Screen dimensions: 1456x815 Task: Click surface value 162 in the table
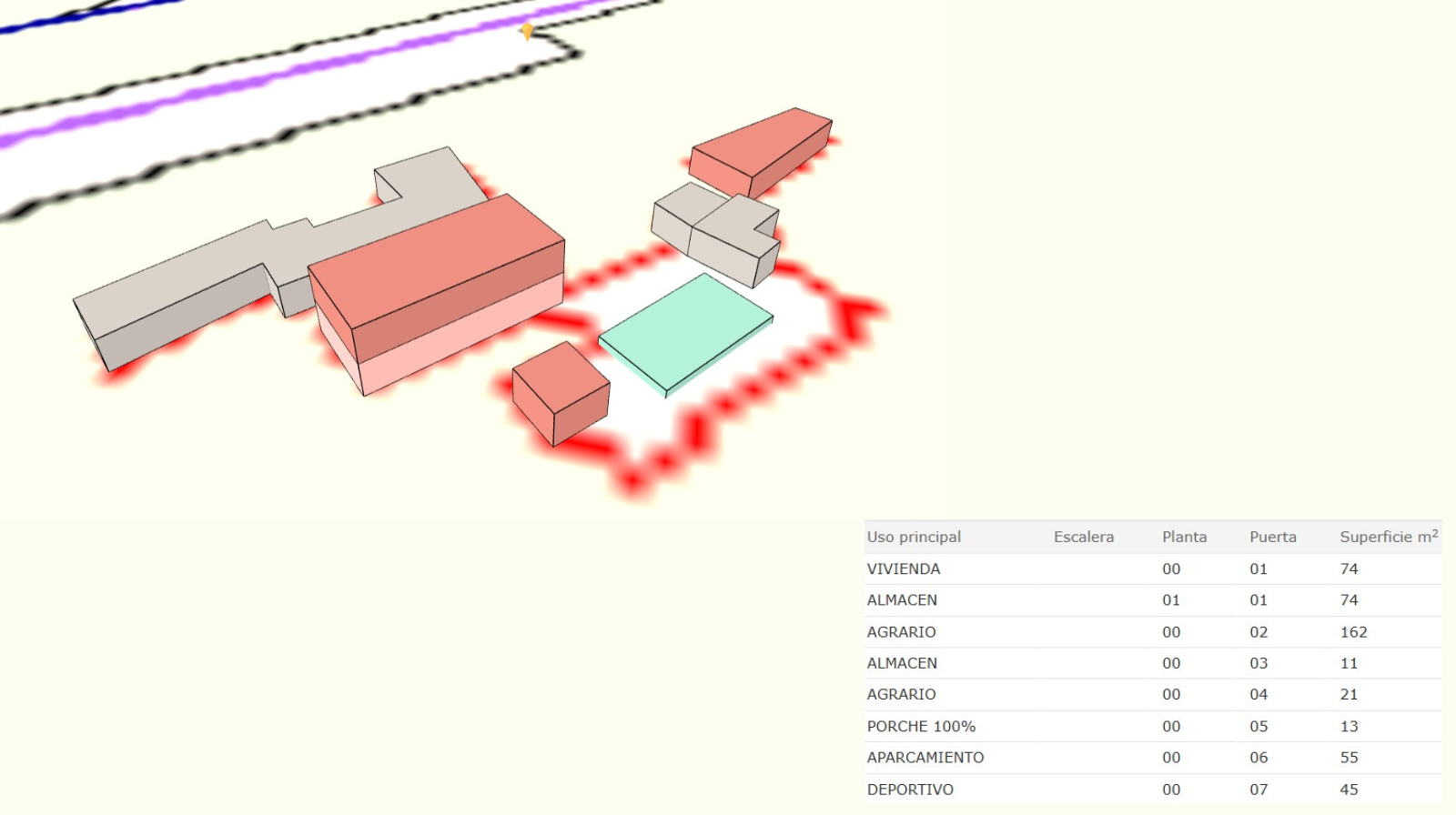click(1353, 631)
